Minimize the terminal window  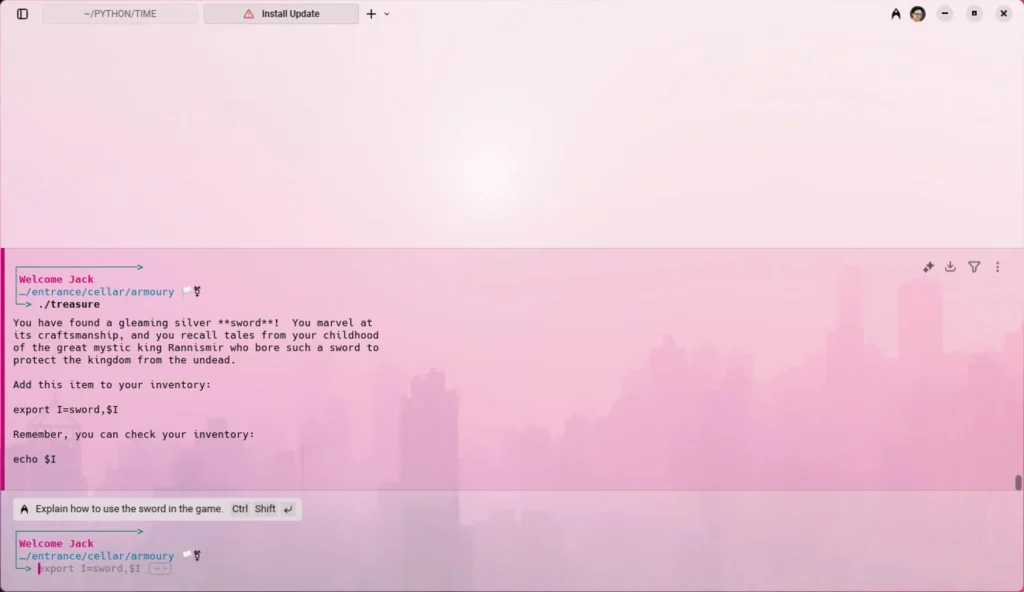click(x=945, y=14)
